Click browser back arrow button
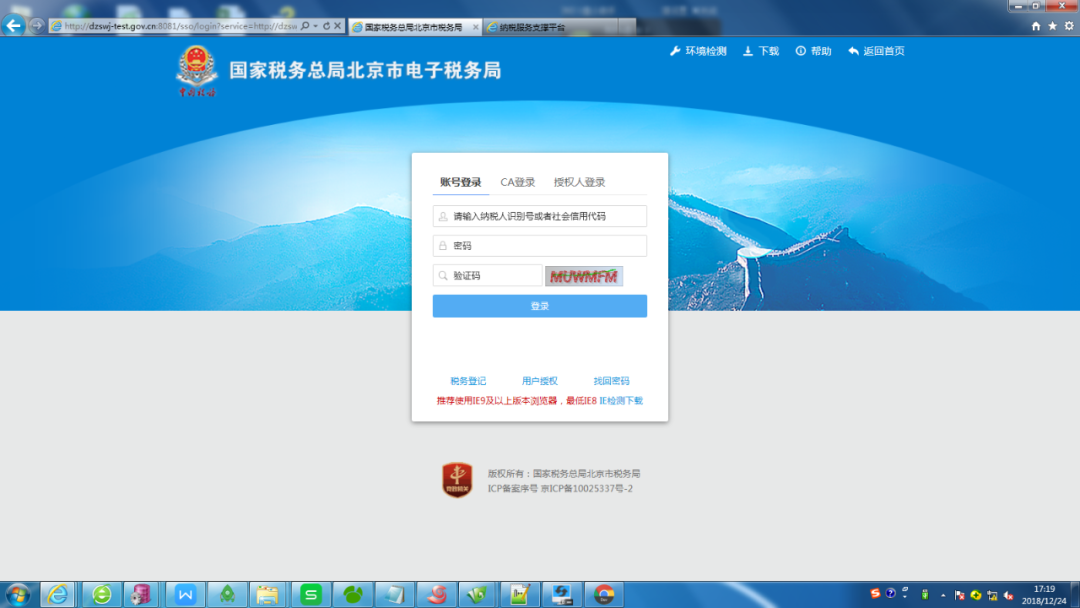The height and width of the screenshot is (608, 1080). coord(13,25)
